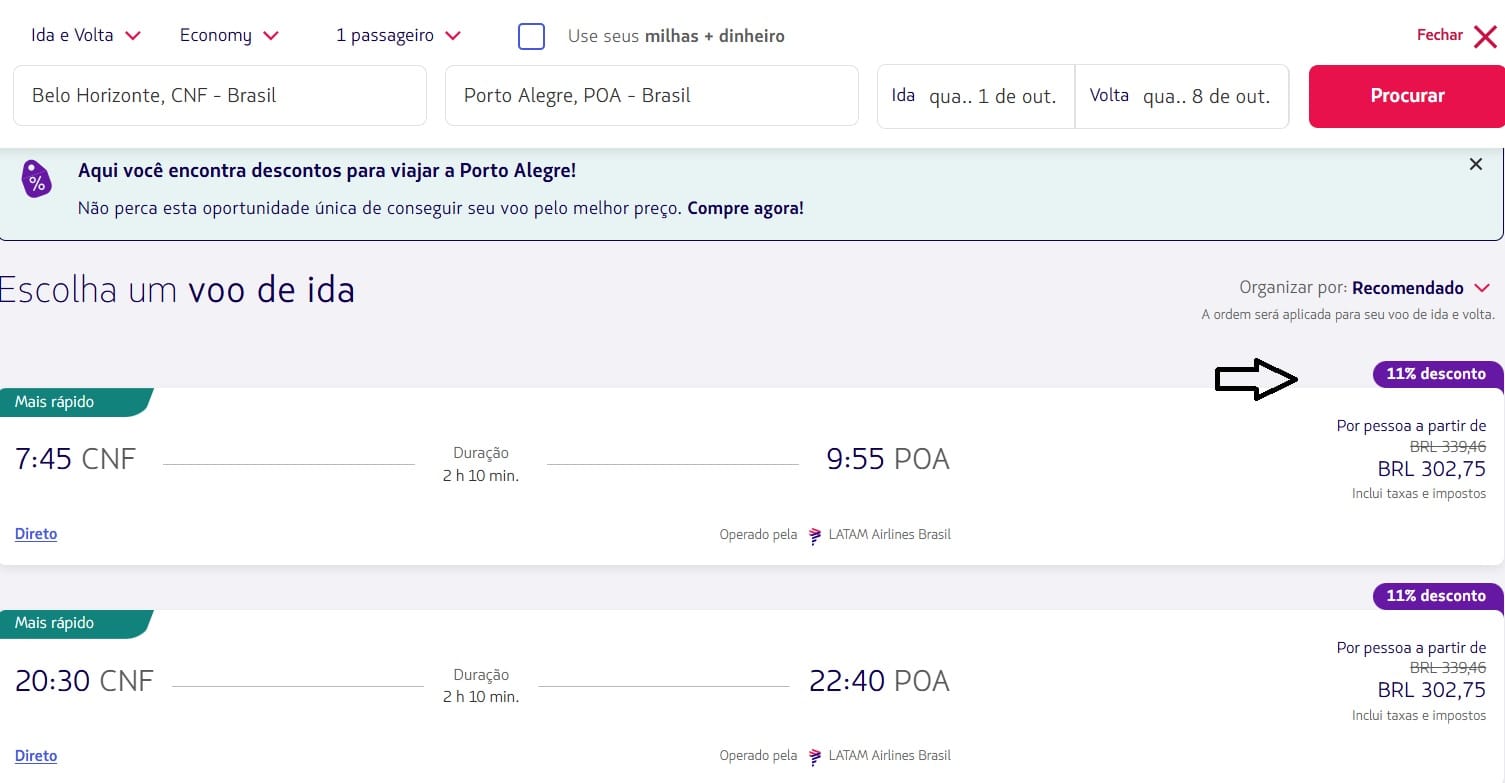Edit the Belo Horizonte origin field

pyautogui.click(x=220, y=96)
